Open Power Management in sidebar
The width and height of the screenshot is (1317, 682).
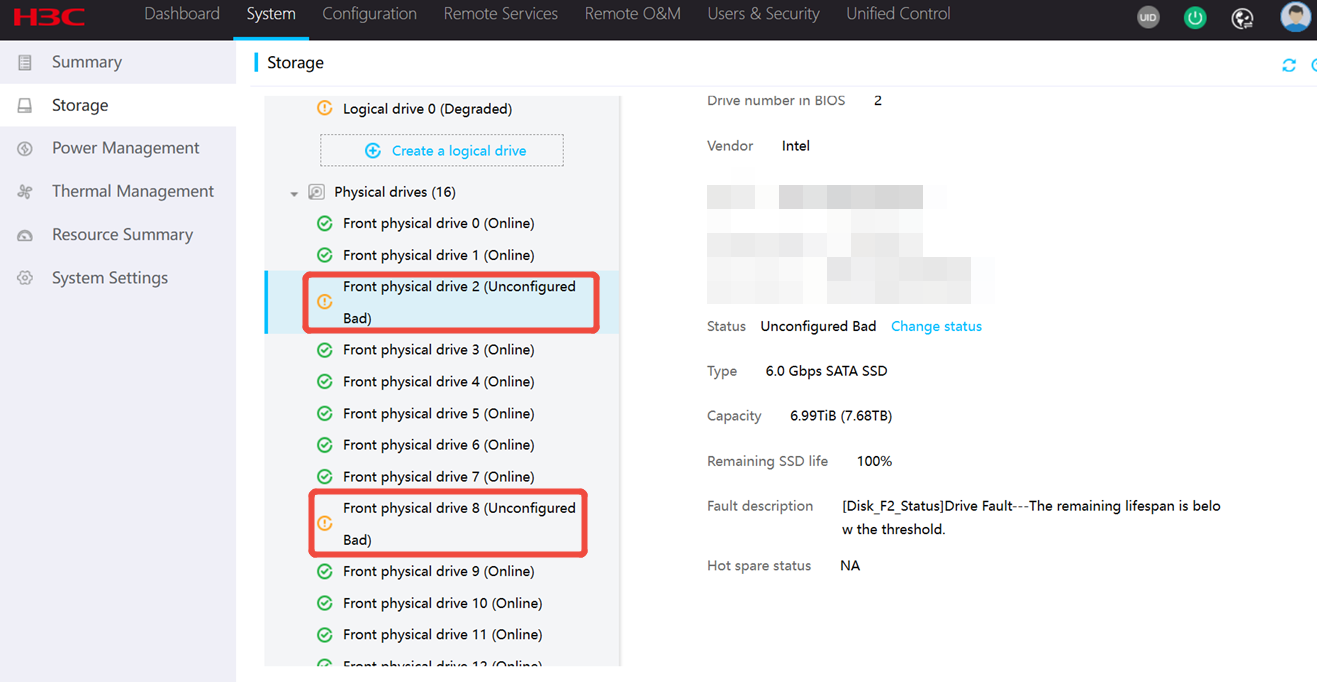[x=125, y=148]
